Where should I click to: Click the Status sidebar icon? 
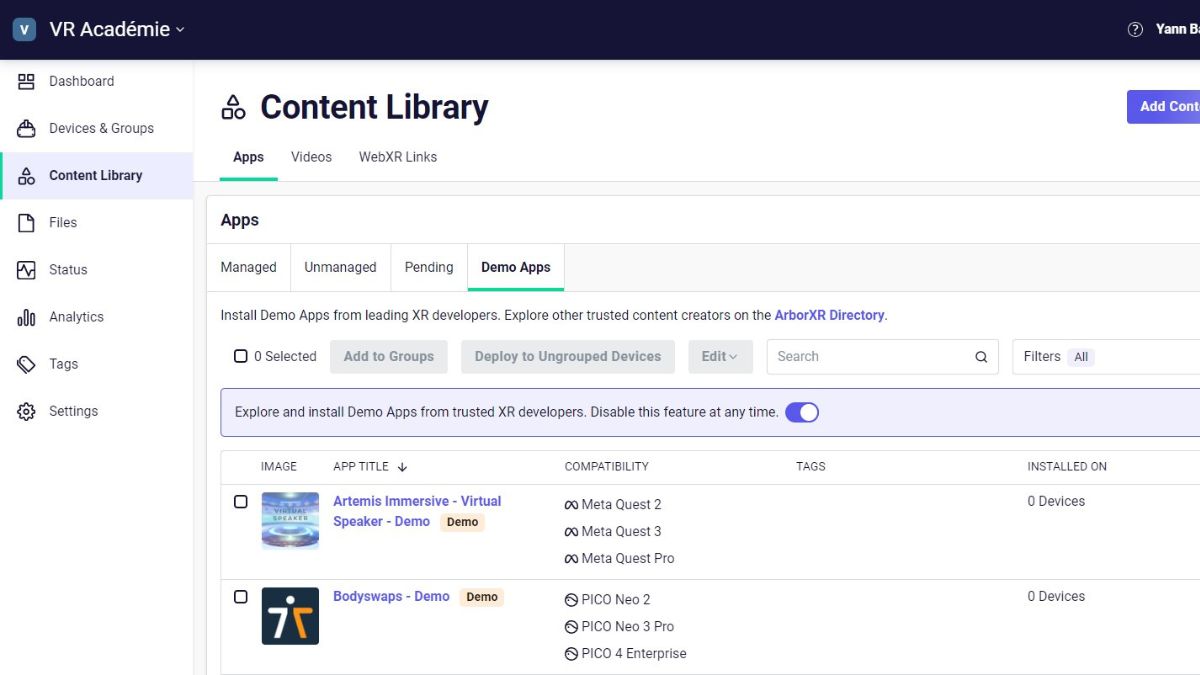pyautogui.click(x=27, y=270)
